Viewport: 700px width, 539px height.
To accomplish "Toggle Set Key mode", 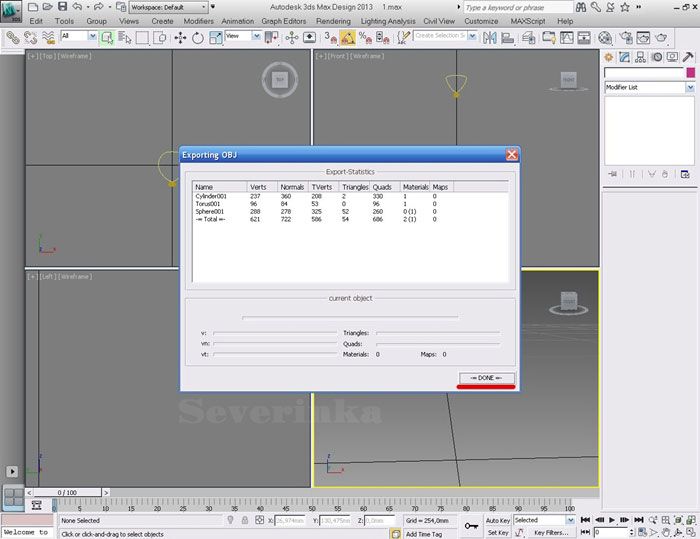I will coord(498,532).
